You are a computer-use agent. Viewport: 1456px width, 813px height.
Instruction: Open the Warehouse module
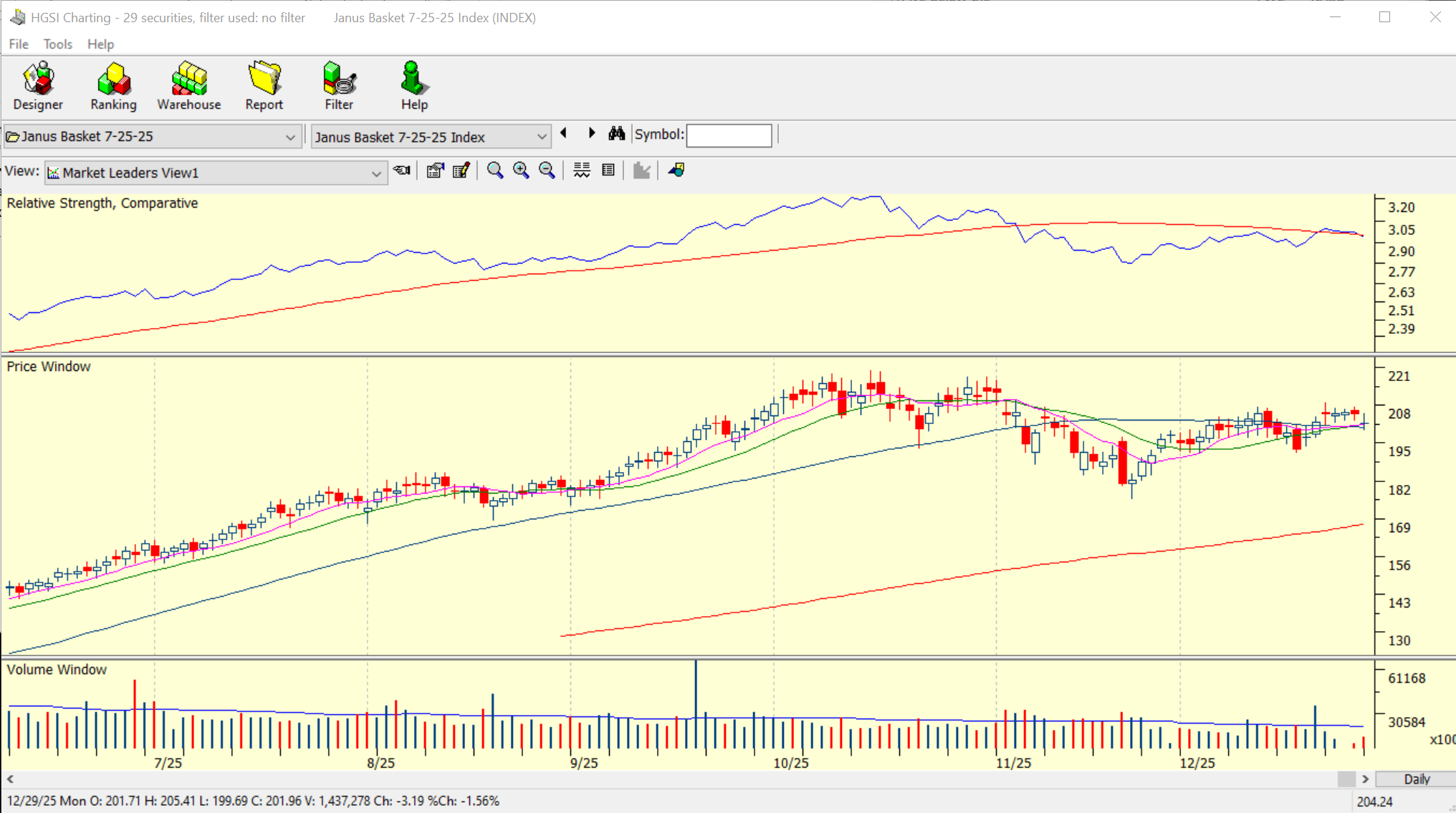pyautogui.click(x=188, y=86)
